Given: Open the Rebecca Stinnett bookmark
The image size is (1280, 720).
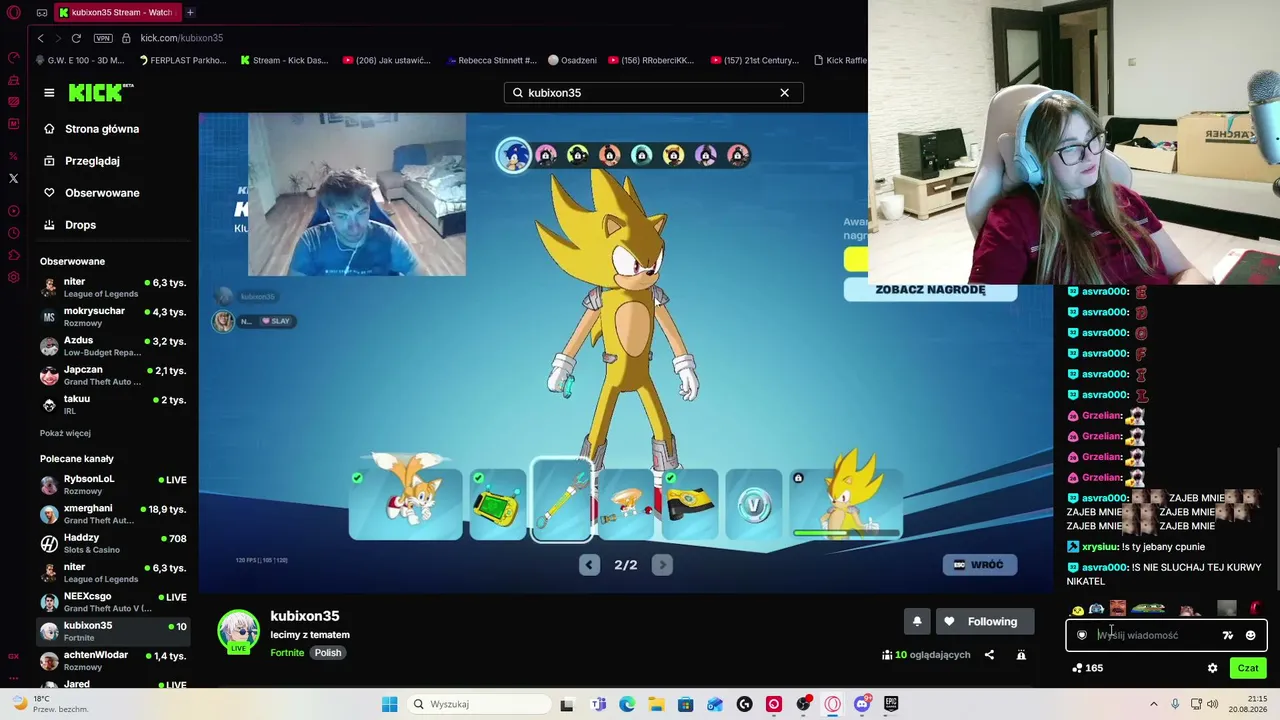Looking at the screenshot, I should point(491,60).
